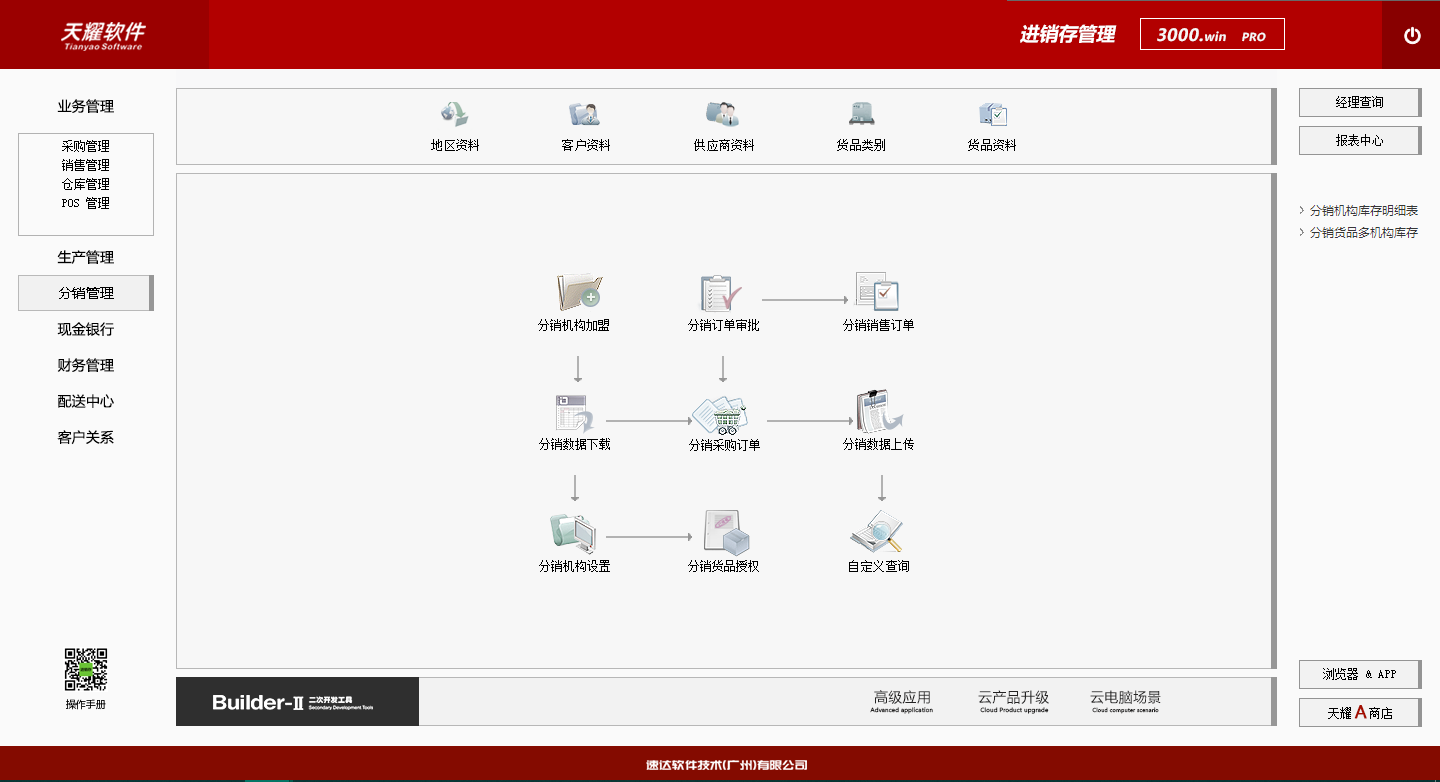Open 地区资料 from the top toolbar

pyautogui.click(x=455, y=114)
